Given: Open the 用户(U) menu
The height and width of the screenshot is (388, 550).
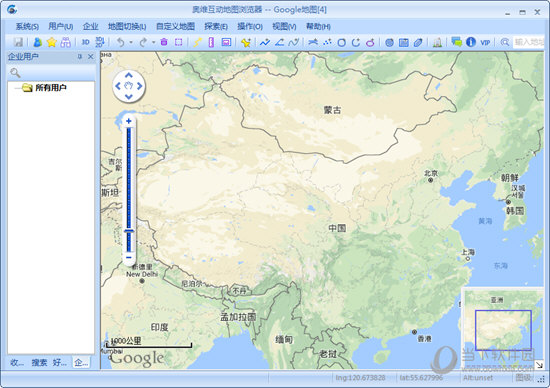Looking at the screenshot, I should click(61, 26).
